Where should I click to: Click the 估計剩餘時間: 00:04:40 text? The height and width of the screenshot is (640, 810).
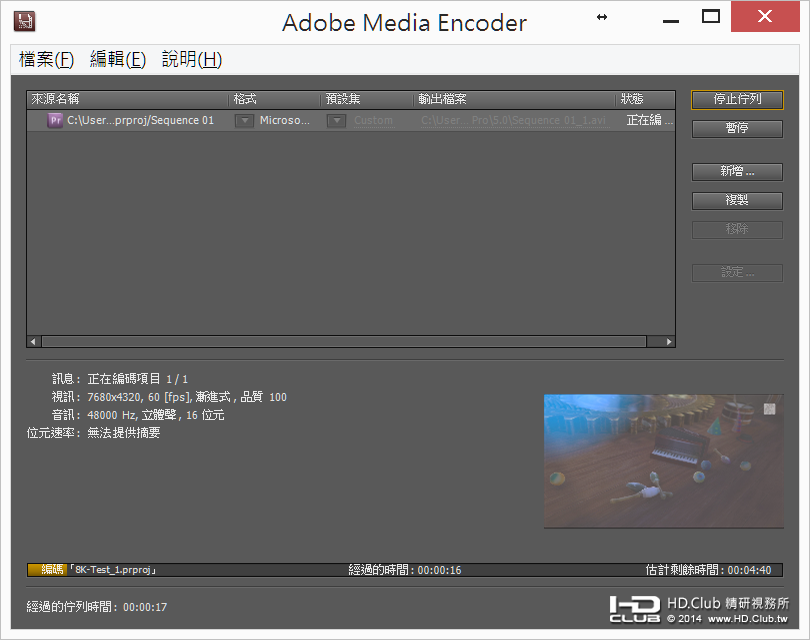pos(708,570)
